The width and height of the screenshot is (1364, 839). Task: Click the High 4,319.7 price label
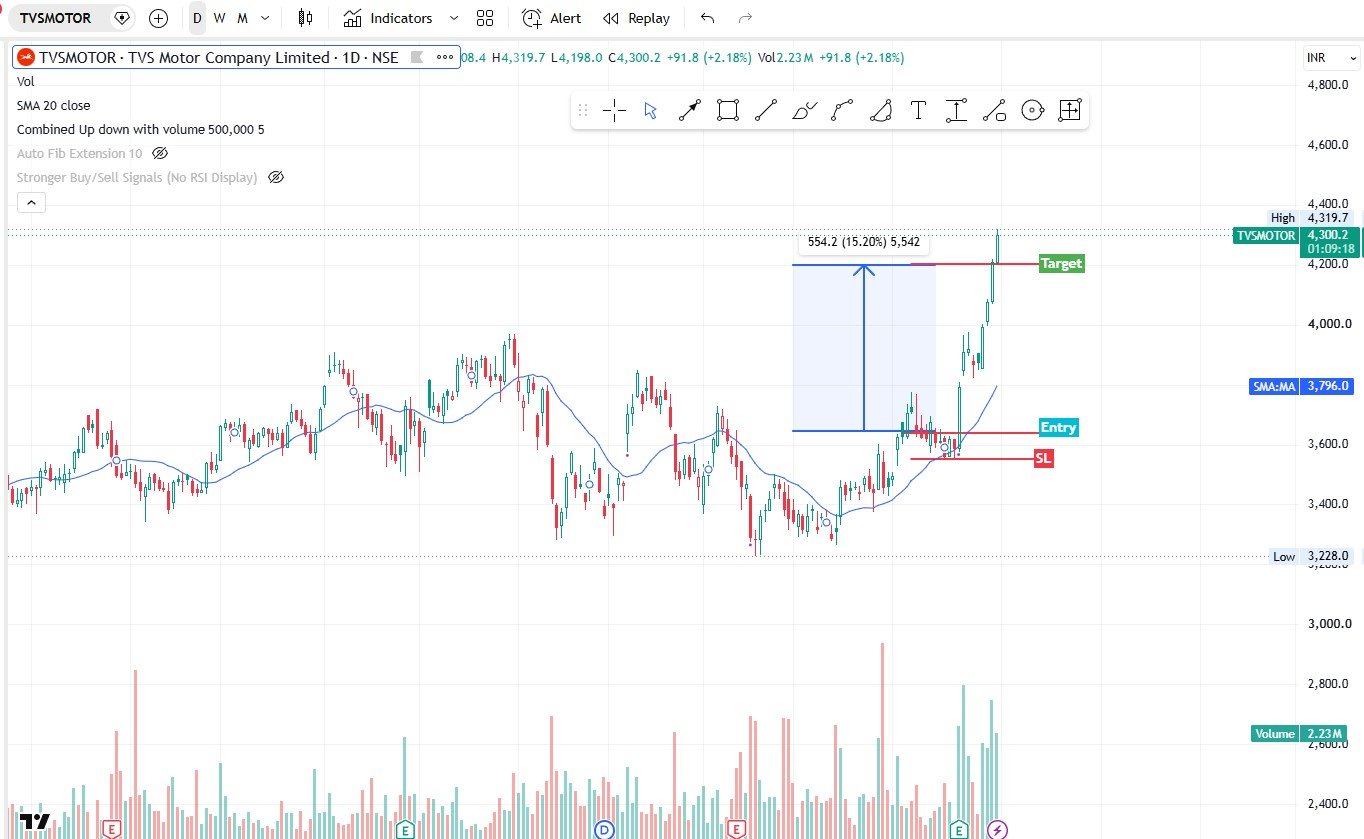point(1309,218)
